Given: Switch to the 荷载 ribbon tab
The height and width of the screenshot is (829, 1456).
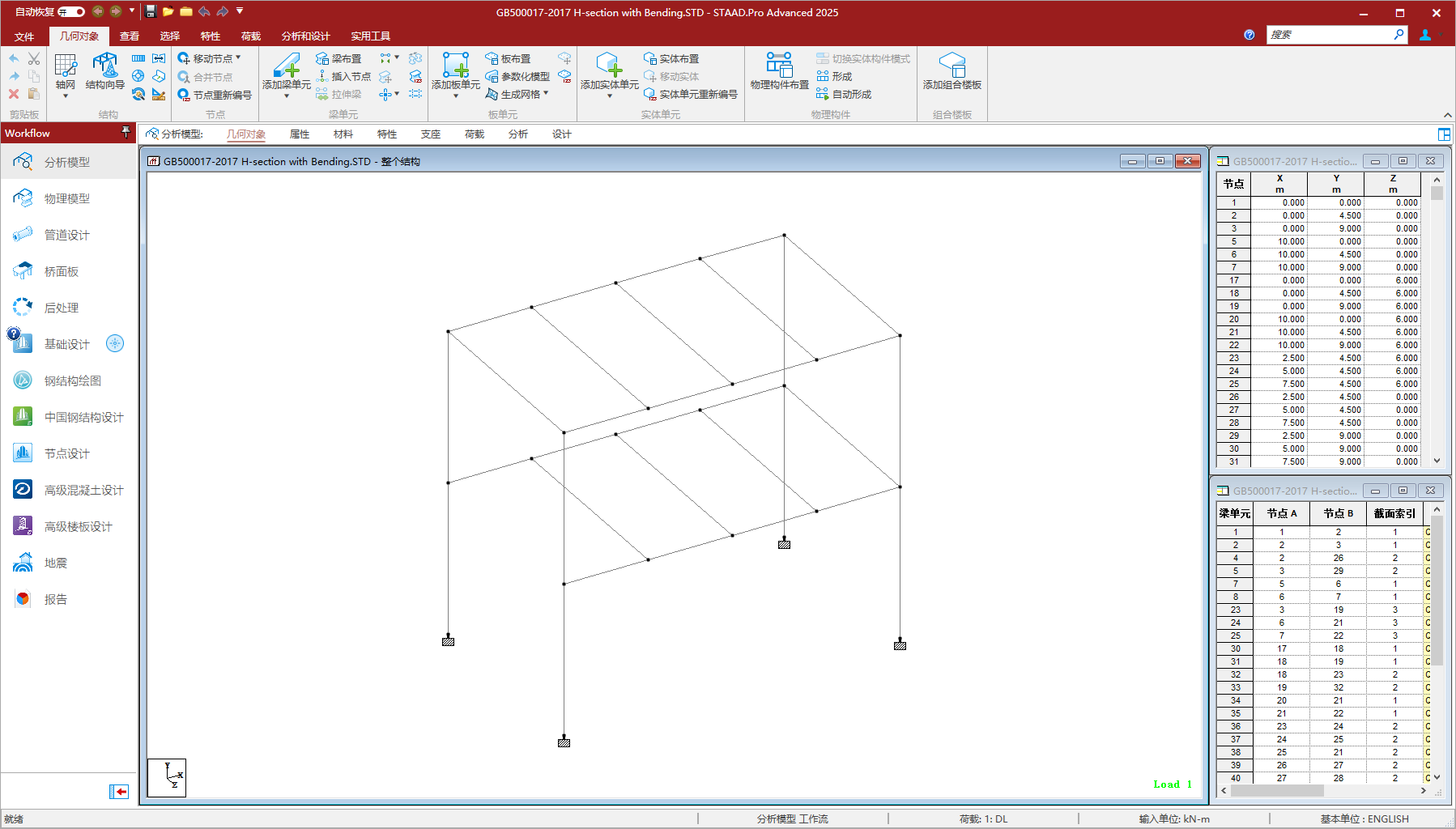Looking at the screenshot, I should point(251,36).
